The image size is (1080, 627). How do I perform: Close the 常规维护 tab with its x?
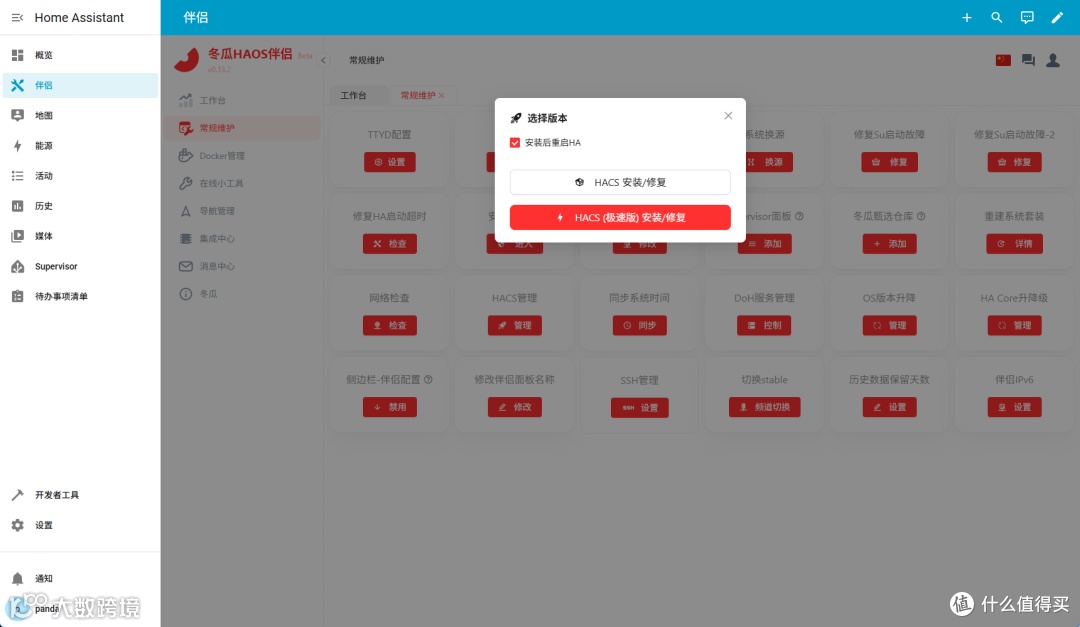442,95
